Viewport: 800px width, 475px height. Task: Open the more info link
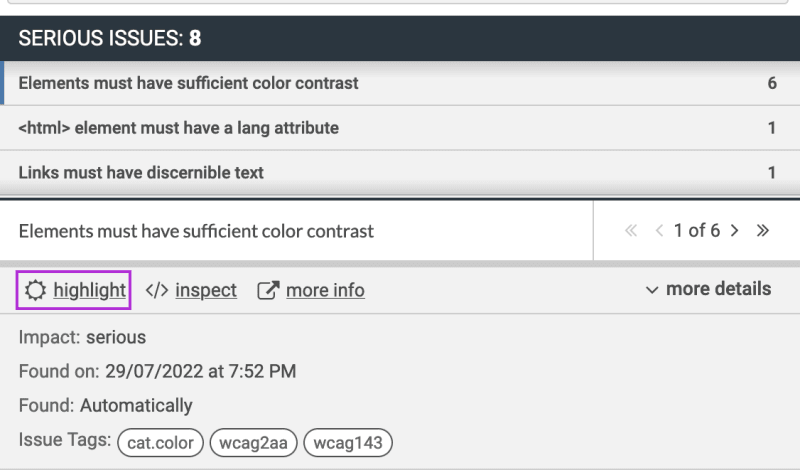(326, 290)
